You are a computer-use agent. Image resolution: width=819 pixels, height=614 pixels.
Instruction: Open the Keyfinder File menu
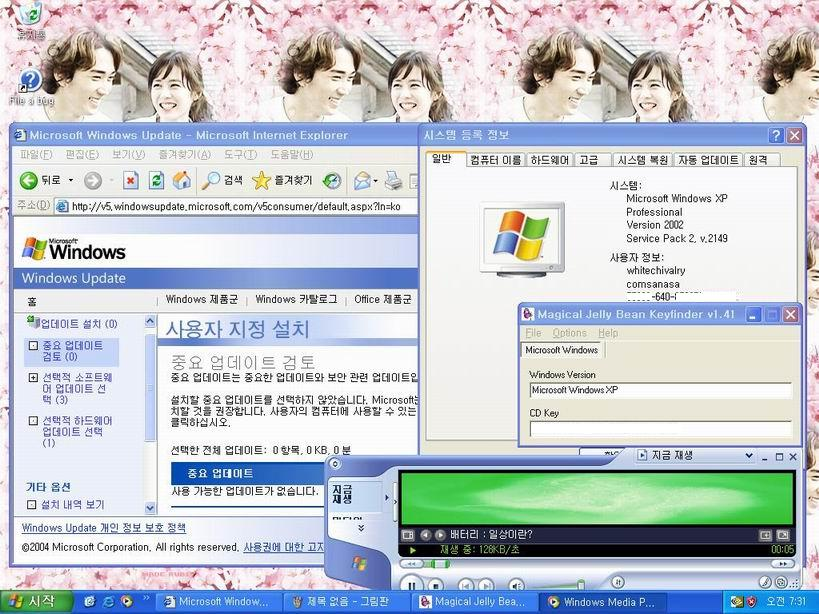[x=533, y=333]
